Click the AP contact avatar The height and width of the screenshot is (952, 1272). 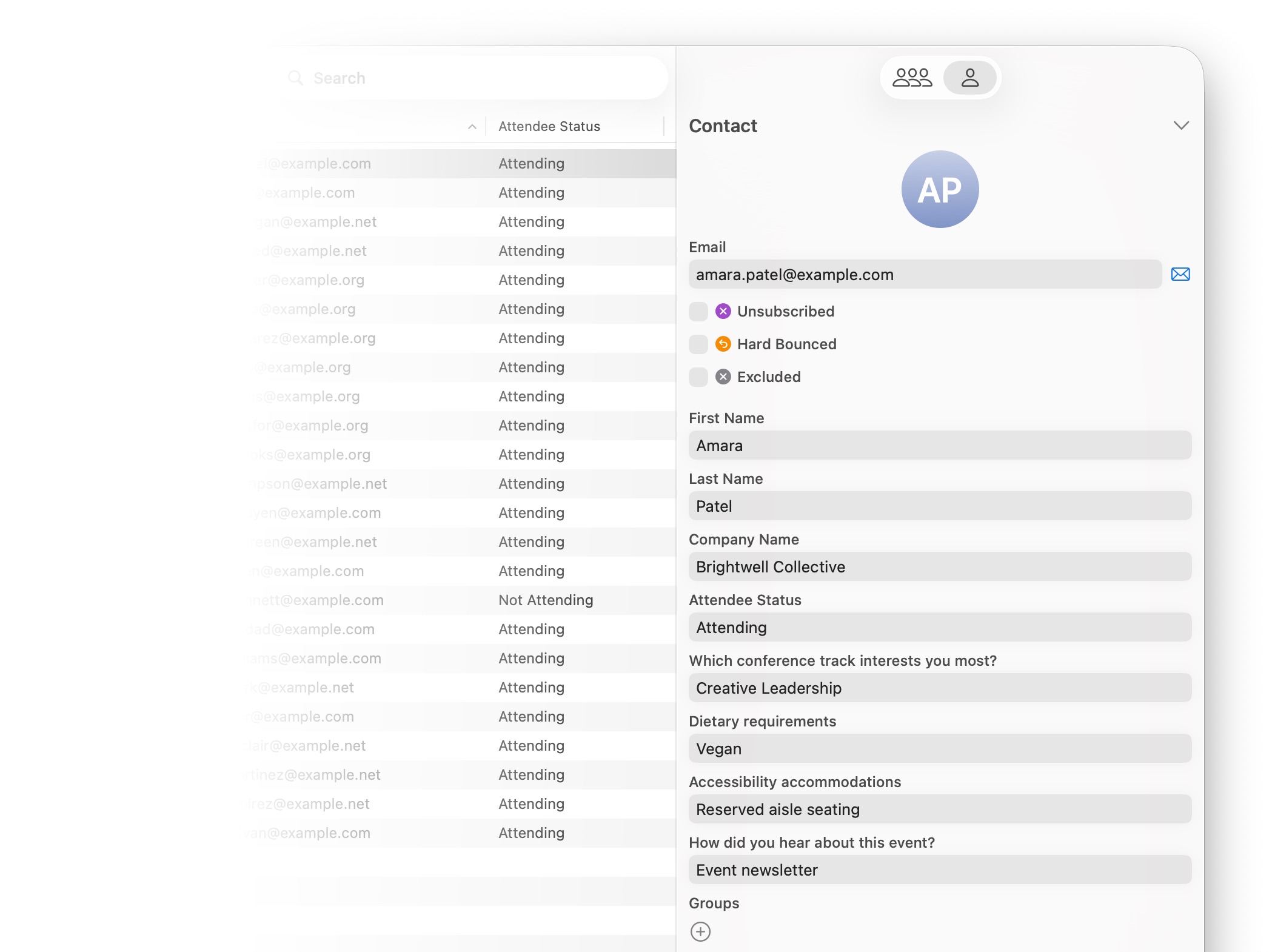(940, 189)
